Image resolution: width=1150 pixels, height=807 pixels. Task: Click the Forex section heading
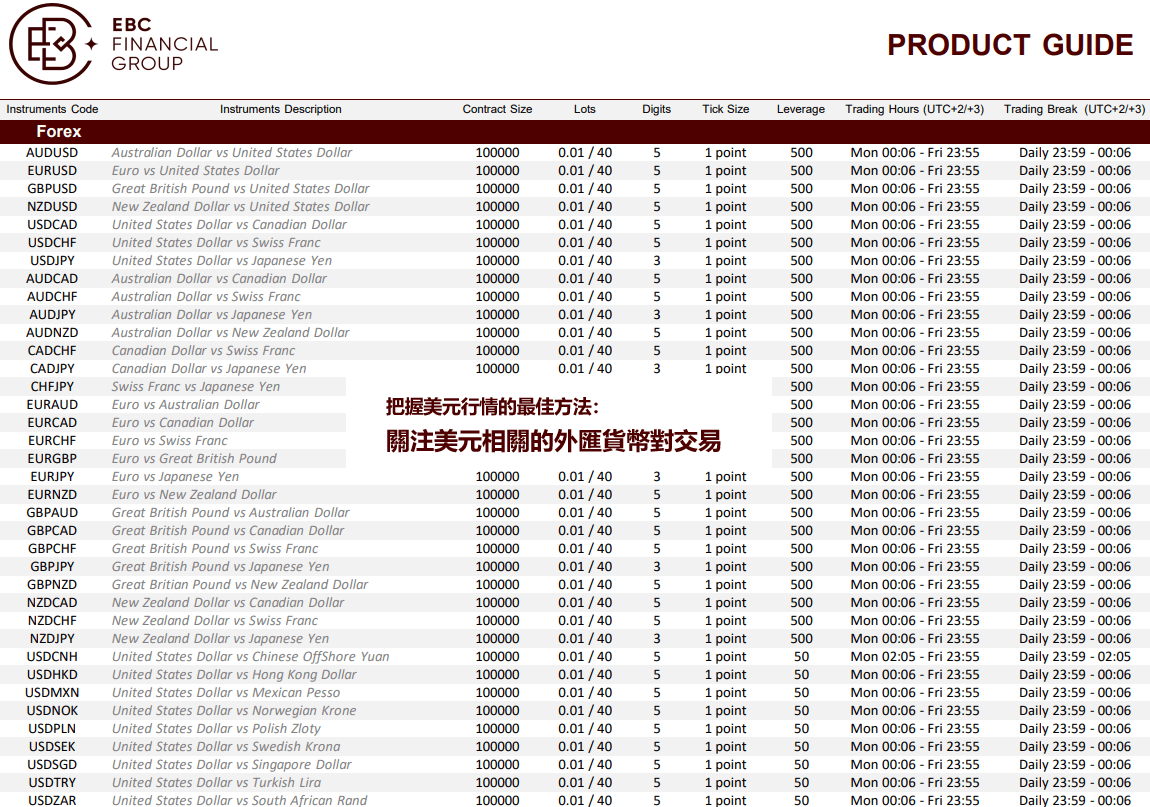click(x=59, y=132)
